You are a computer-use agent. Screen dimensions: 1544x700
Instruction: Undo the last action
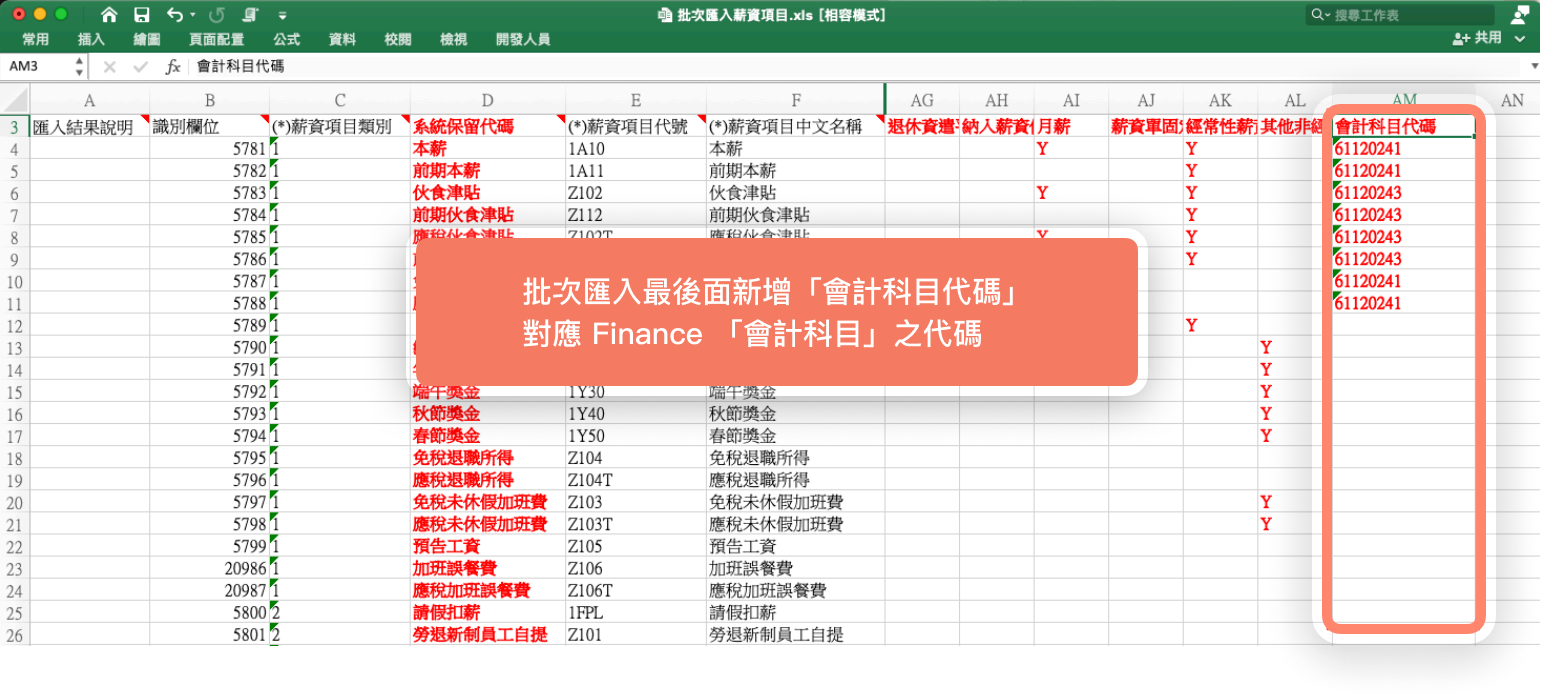tap(175, 15)
